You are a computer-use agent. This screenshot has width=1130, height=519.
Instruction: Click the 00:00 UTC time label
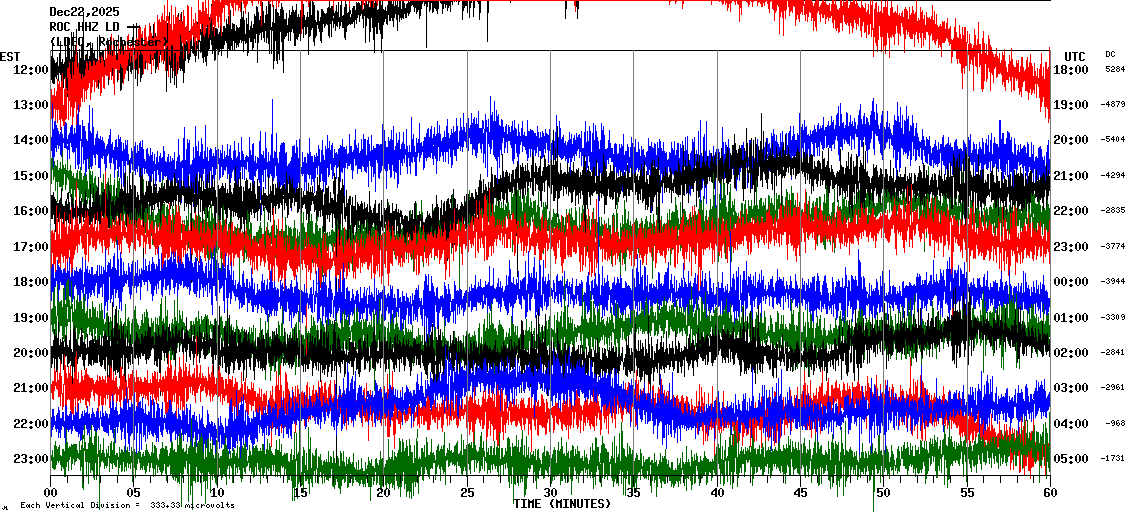1072,282
